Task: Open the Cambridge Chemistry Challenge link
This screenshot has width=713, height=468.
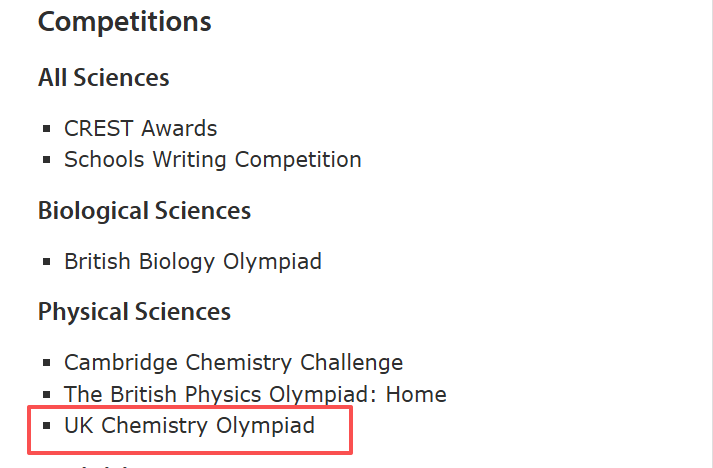Action: coord(233,362)
